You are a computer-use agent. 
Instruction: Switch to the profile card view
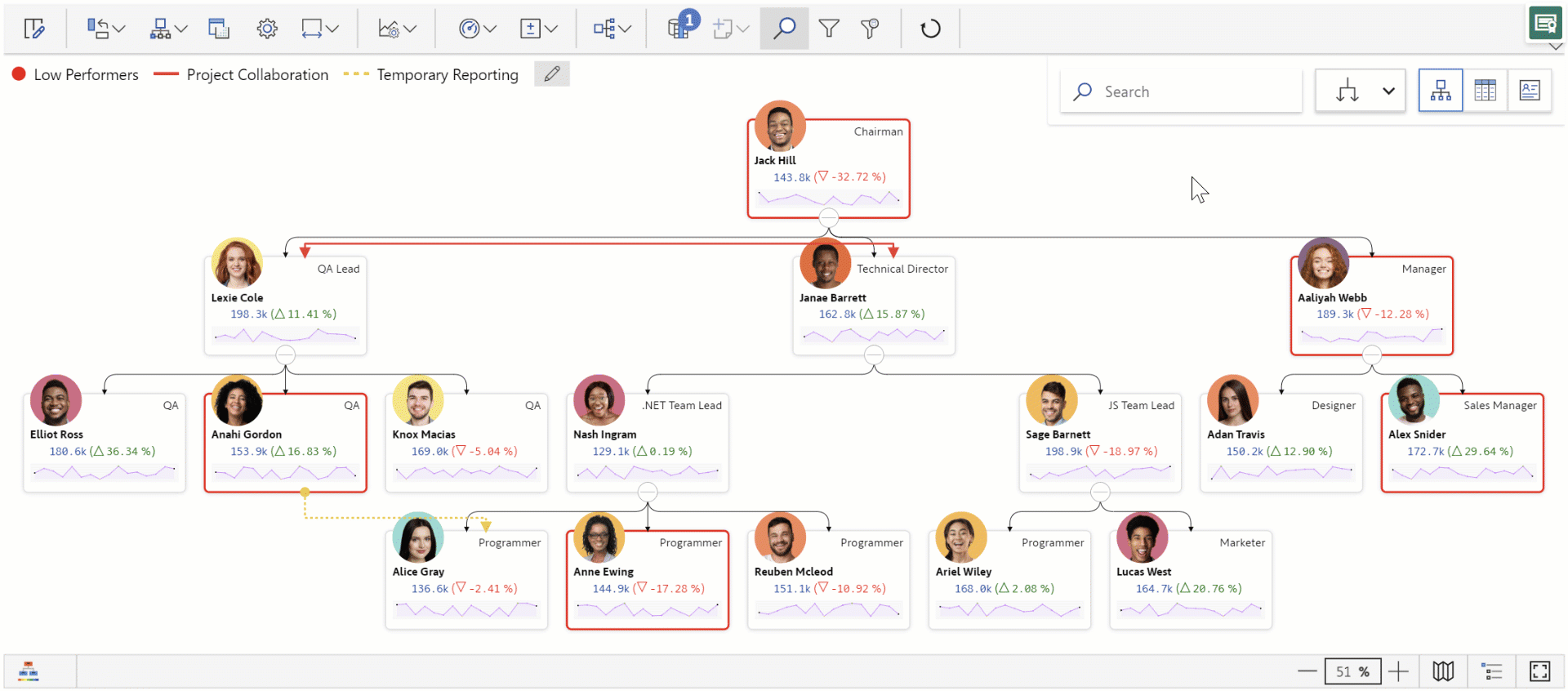tap(1529, 91)
